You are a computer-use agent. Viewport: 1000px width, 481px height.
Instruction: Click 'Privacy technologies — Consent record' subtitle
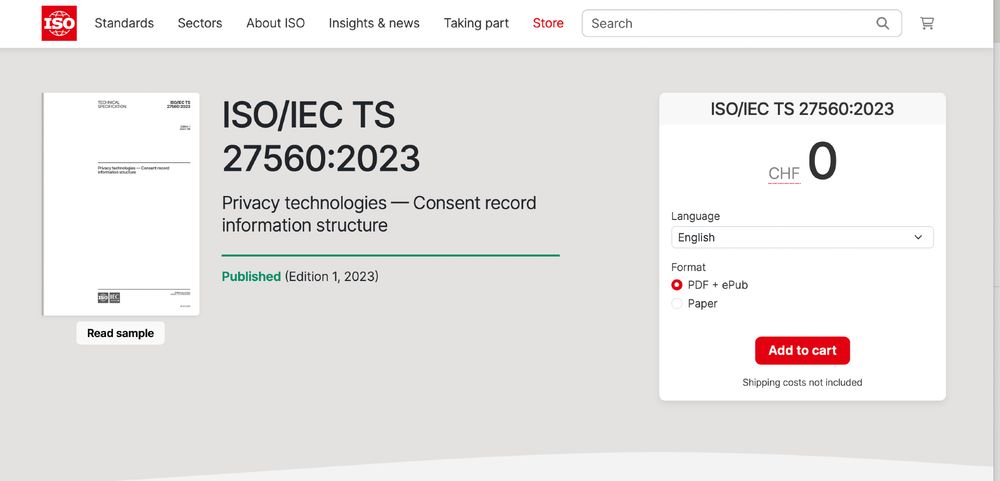point(379,203)
